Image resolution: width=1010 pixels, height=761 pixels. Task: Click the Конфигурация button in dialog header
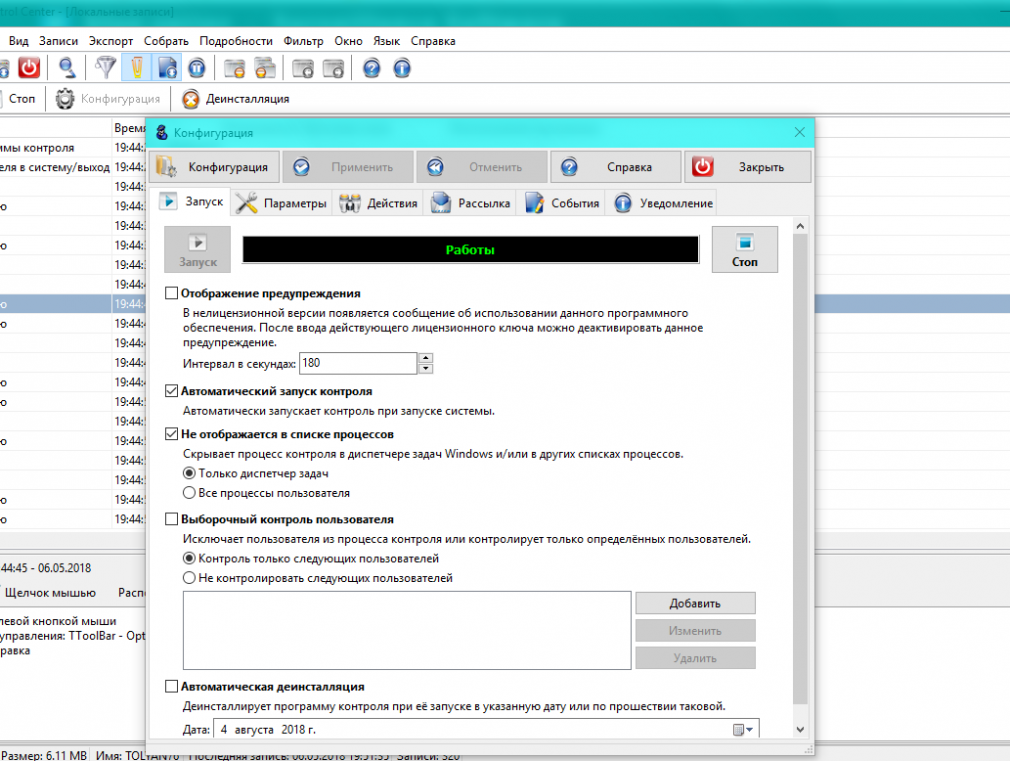(216, 167)
